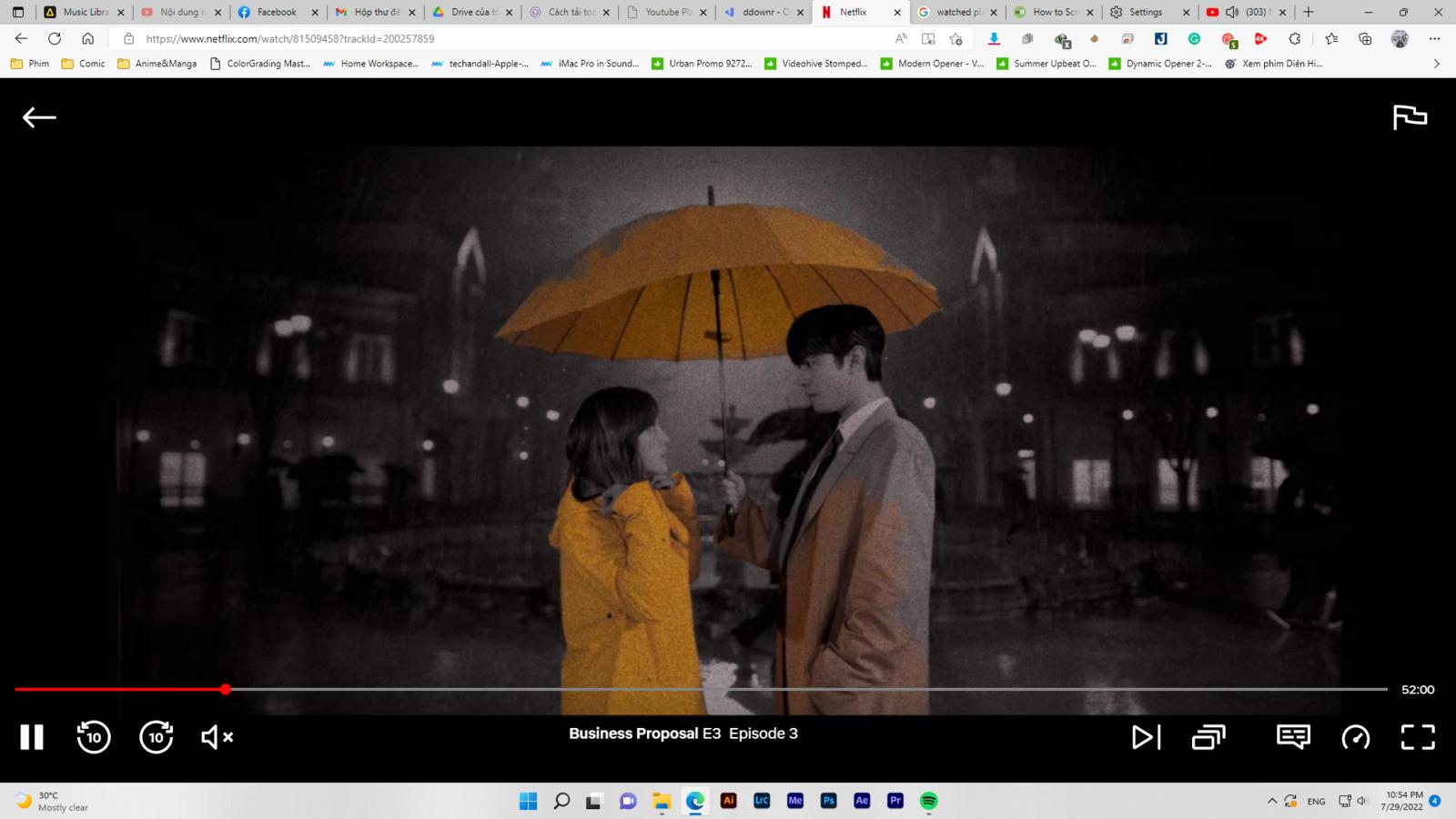Open the Summer Upbeat bookmark

1046,64
